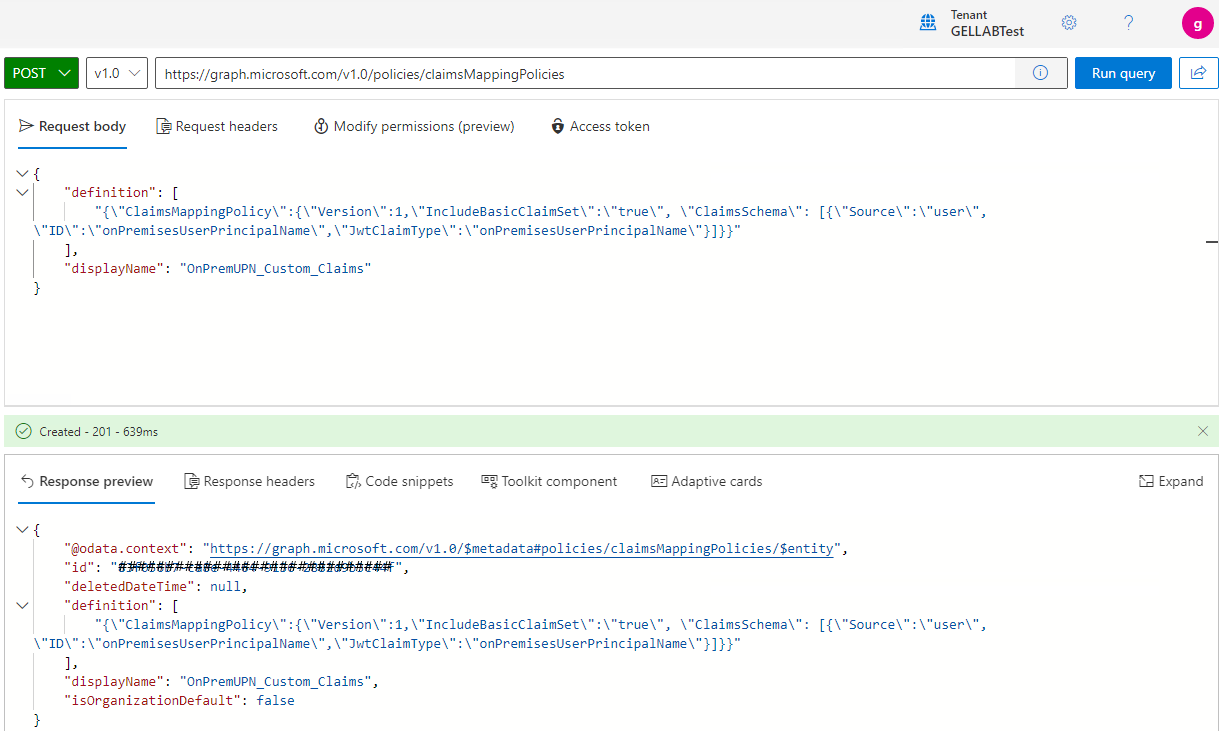Open Graph Explorer settings gear
This screenshot has width=1224, height=731.
tap(1069, 22)
